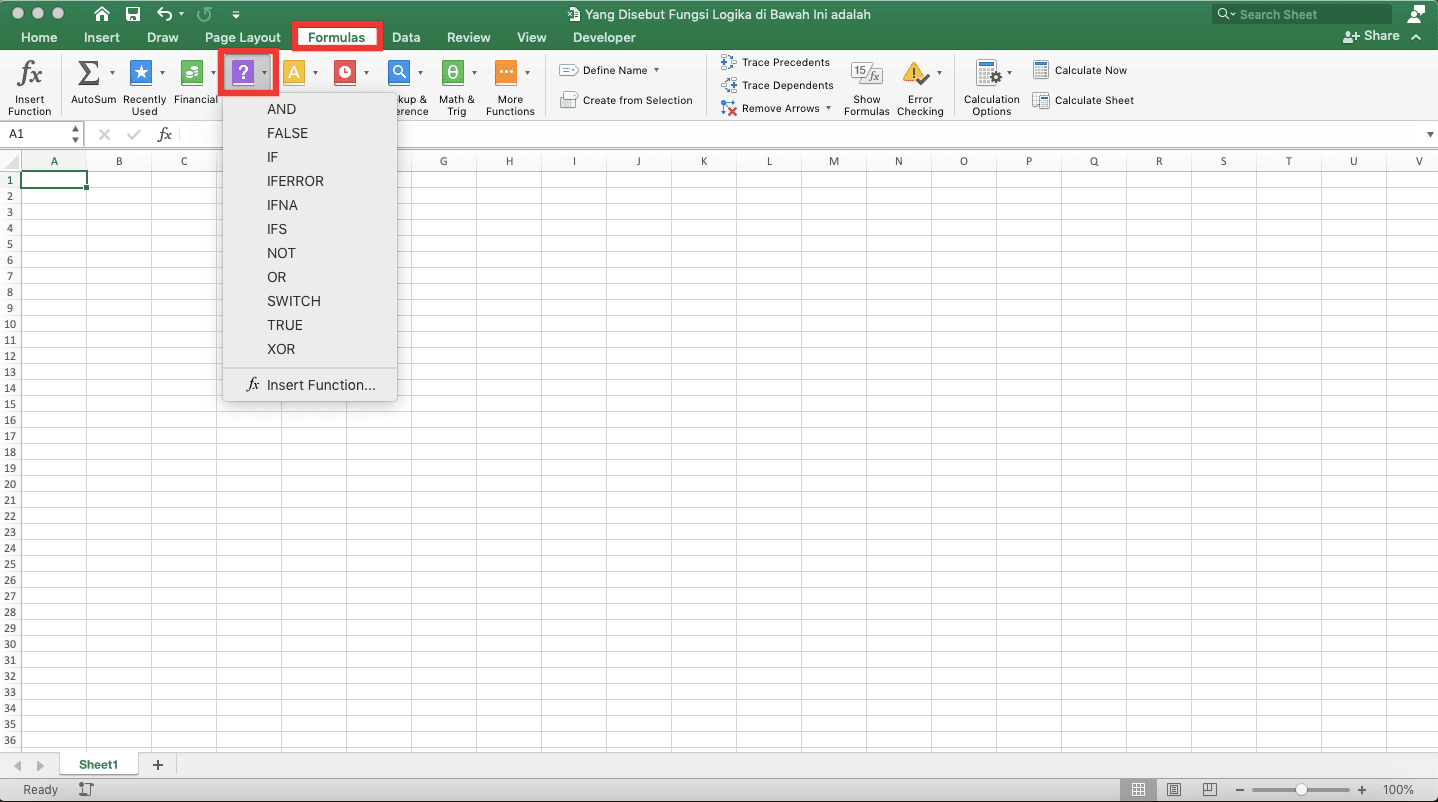
Task: Click the Financial functions icon
Action: tap(192, 73)
